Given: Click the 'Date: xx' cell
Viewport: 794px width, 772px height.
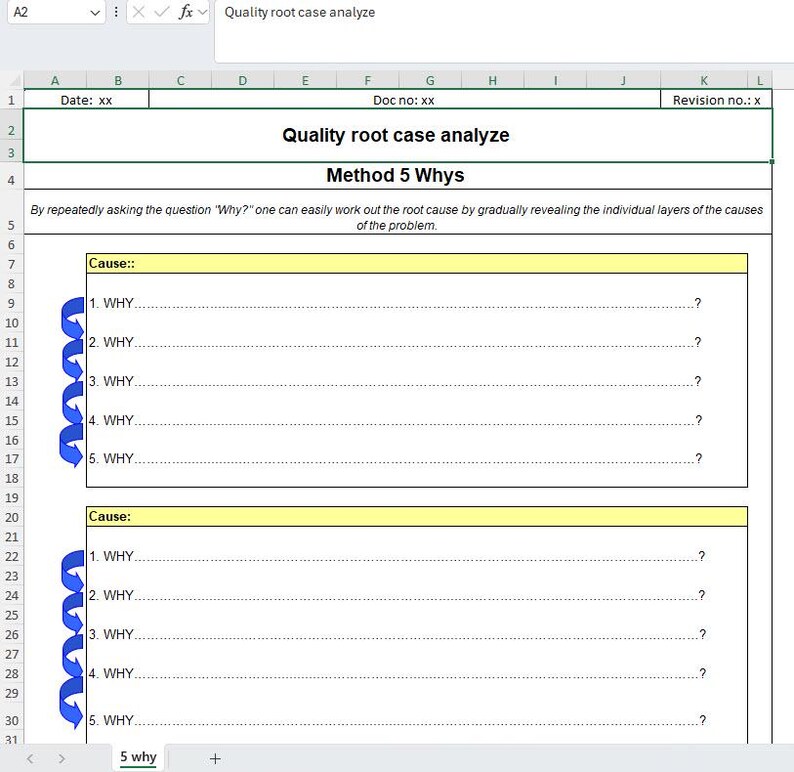Looking at the screenshot, I should click(86, 100).
